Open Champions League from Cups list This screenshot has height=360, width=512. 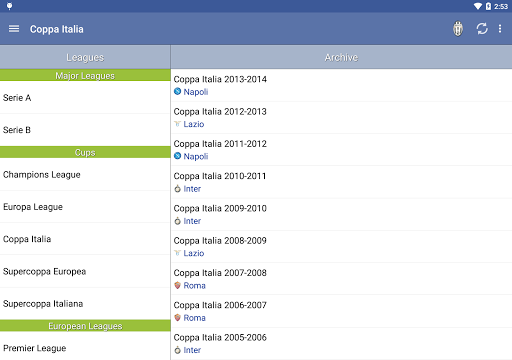(85, 175)
